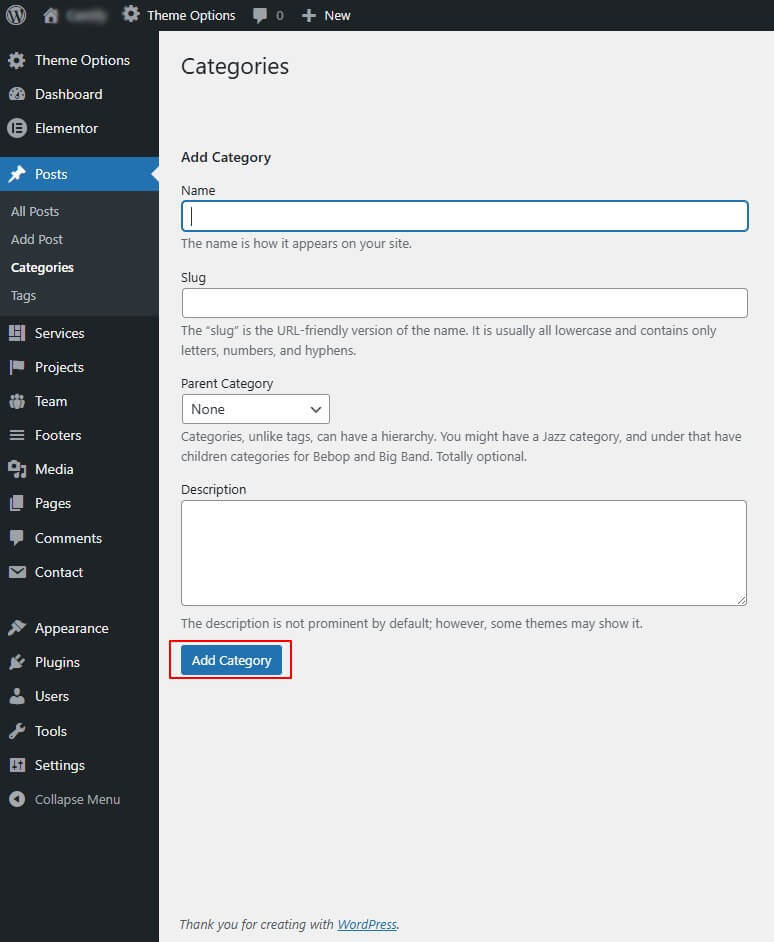Open Theme Options in top admin bar
This screenshot has height=942, width=774.
click(179, 16)
